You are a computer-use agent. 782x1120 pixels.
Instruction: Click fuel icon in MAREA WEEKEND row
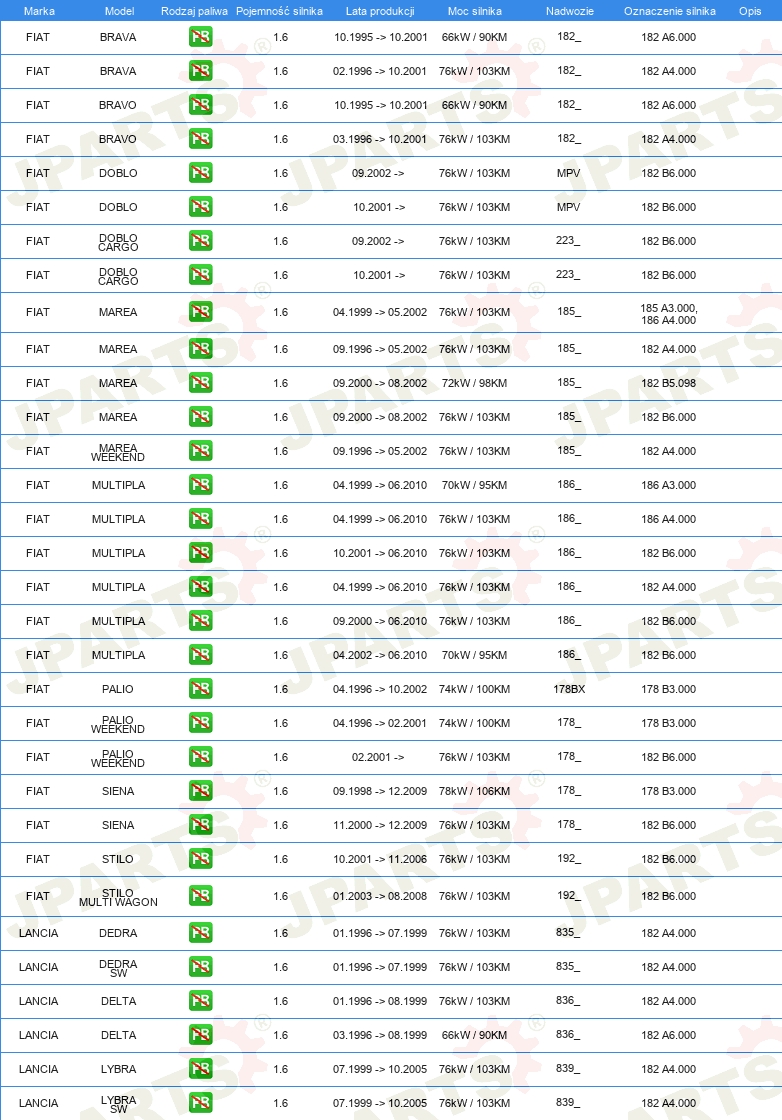(201, 451)
